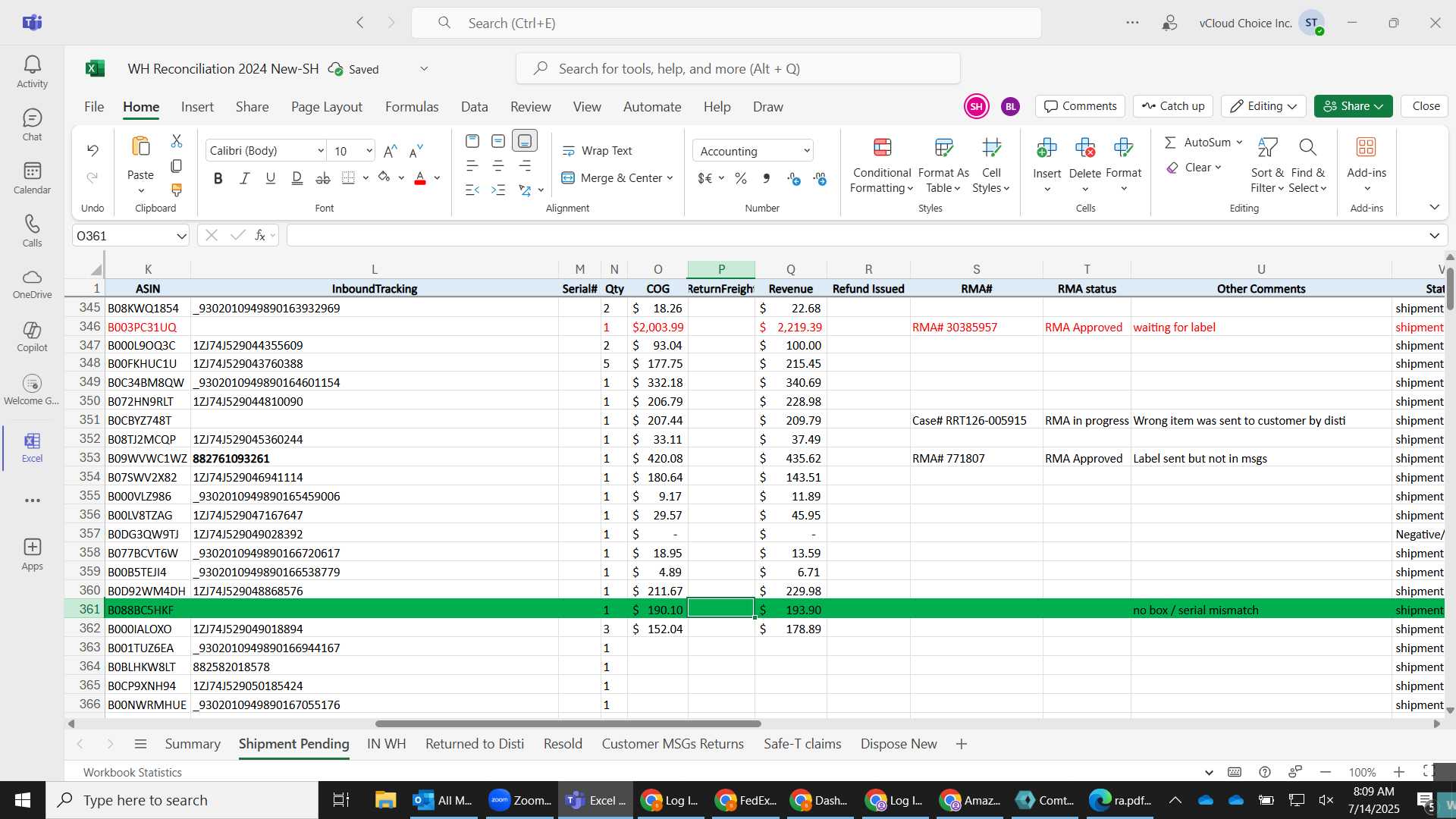The width and height of the screenshot is (1456, 819).
Task: Apply the fill color bucket
Action: click(384, 178)
